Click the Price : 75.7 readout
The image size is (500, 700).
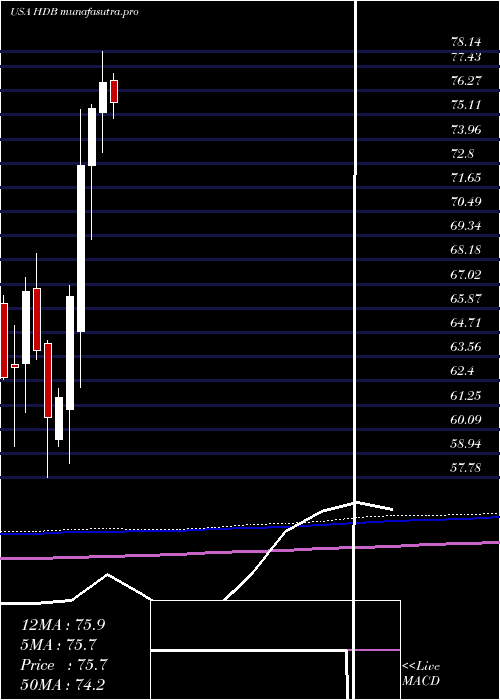63,665
